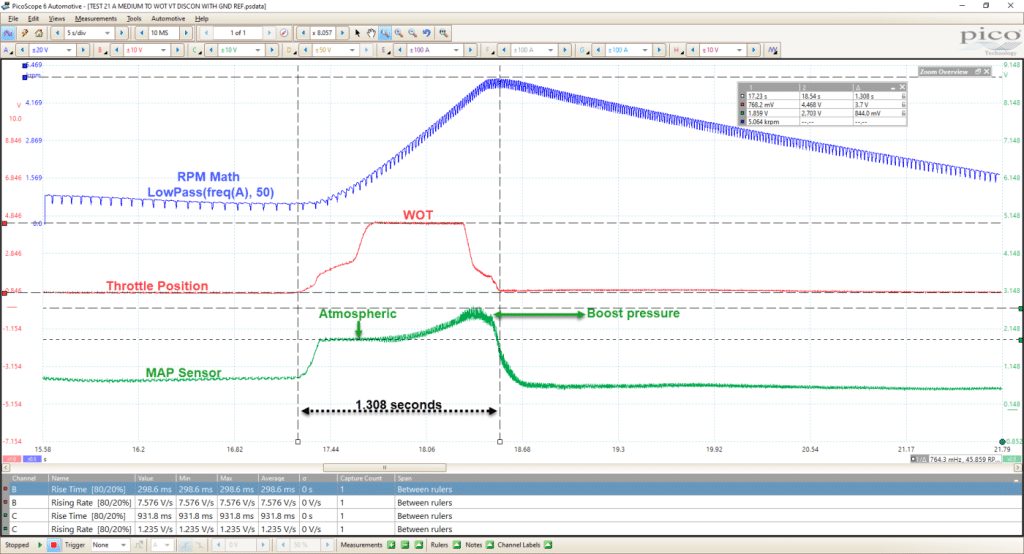Click the right time ruler handle
The image size is (1024, 554).
click(x=500, y=442)
